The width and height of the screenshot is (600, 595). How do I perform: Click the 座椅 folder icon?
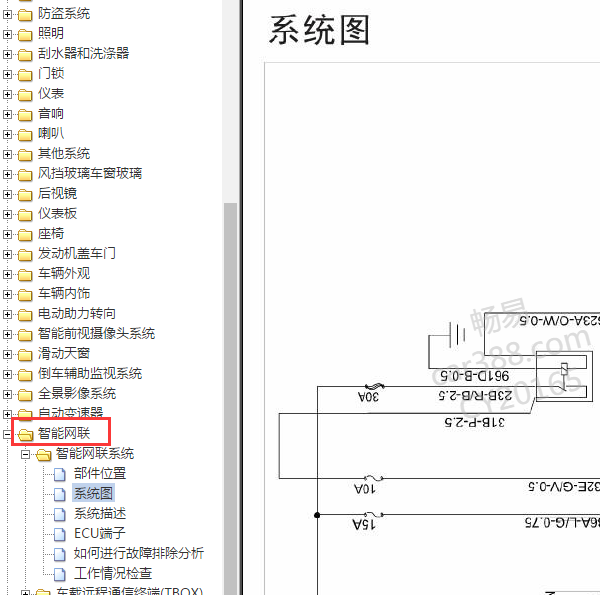(25, 235)
